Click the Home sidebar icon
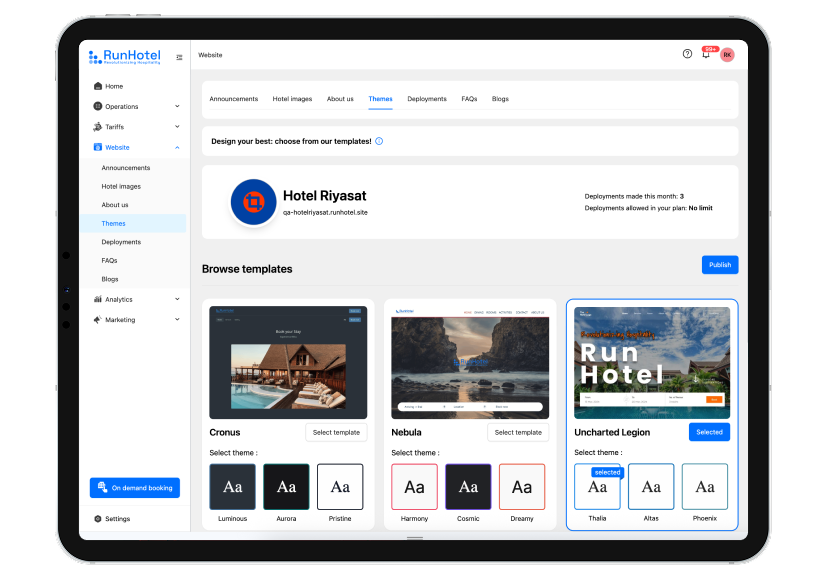 [98, 86]
